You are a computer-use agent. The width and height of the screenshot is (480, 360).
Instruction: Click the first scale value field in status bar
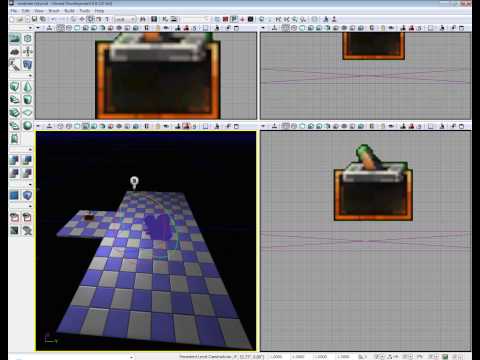pos(276,356)
